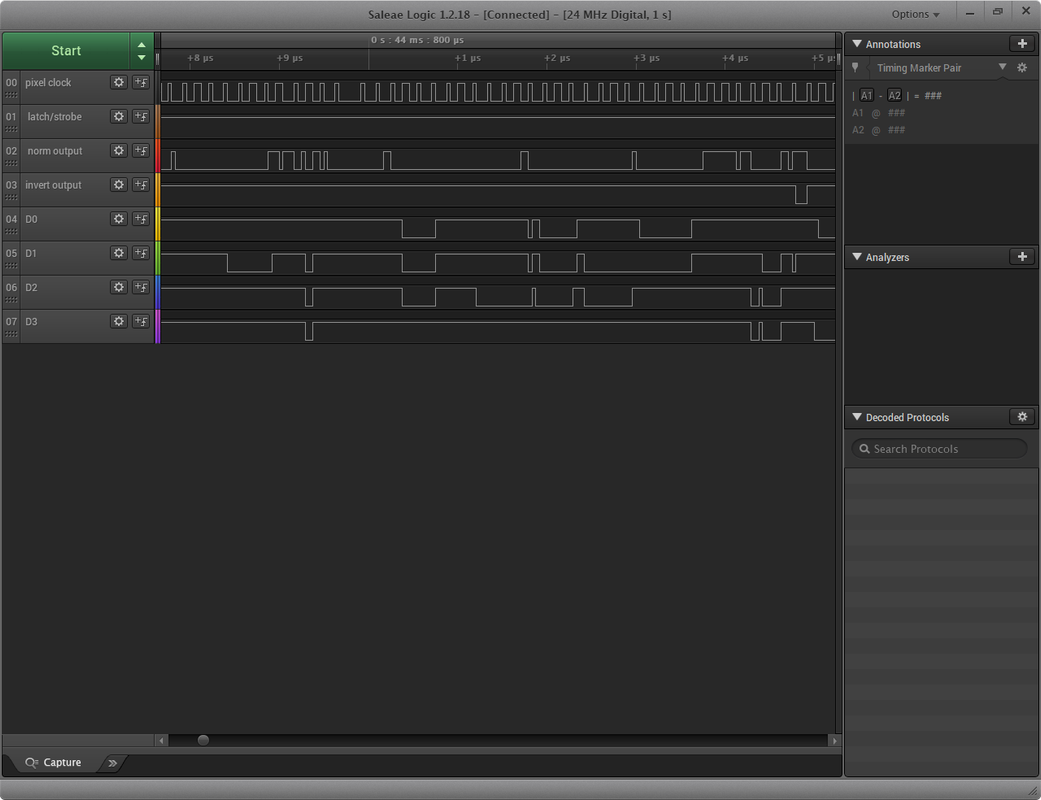Image resolution: width=1041 pixels, height=800 pixels.
Task: Open settings gear for D0 channel
Action: pyautogui.click(x=119, y=219)
